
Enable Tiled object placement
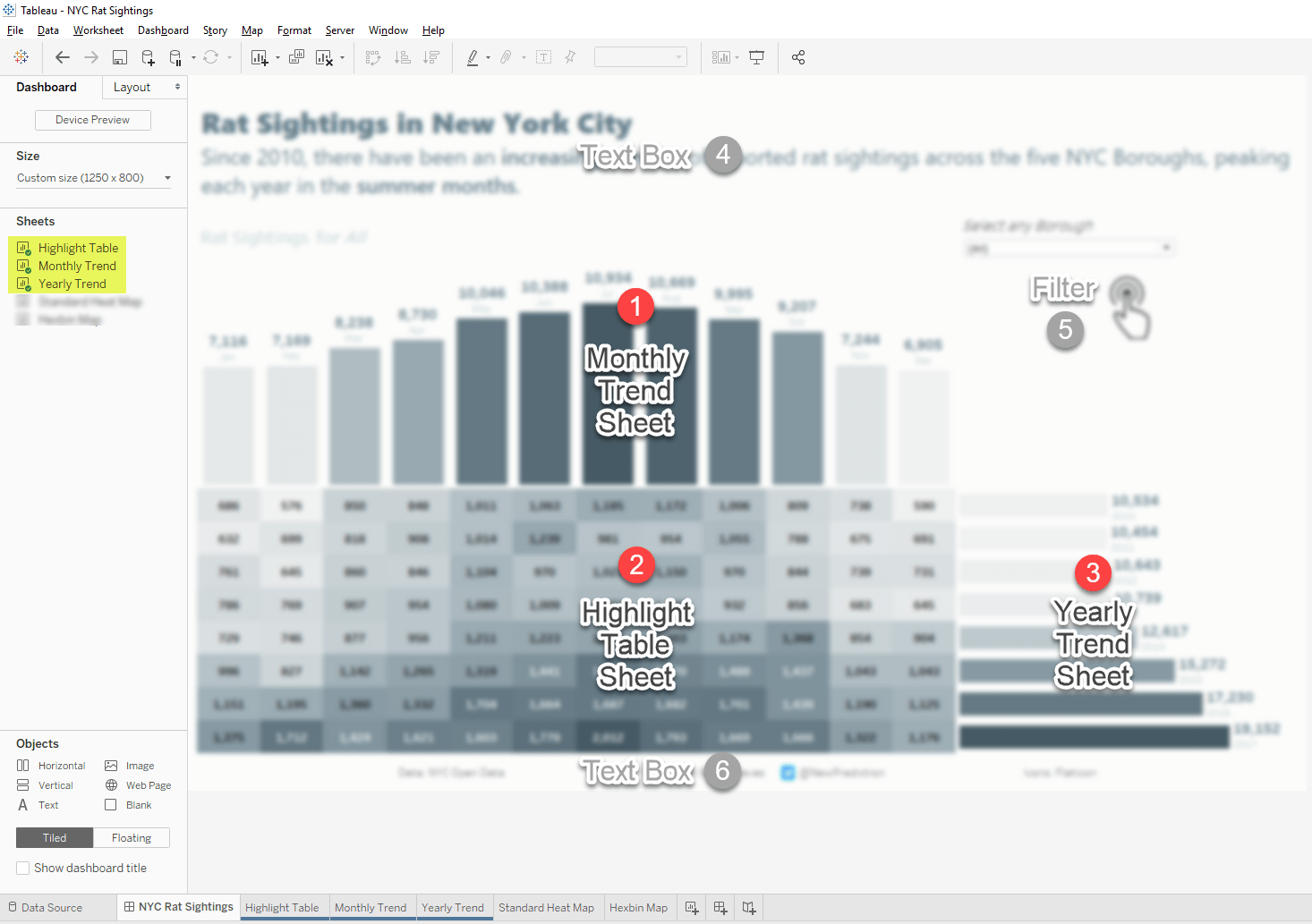tap(54, 837)
